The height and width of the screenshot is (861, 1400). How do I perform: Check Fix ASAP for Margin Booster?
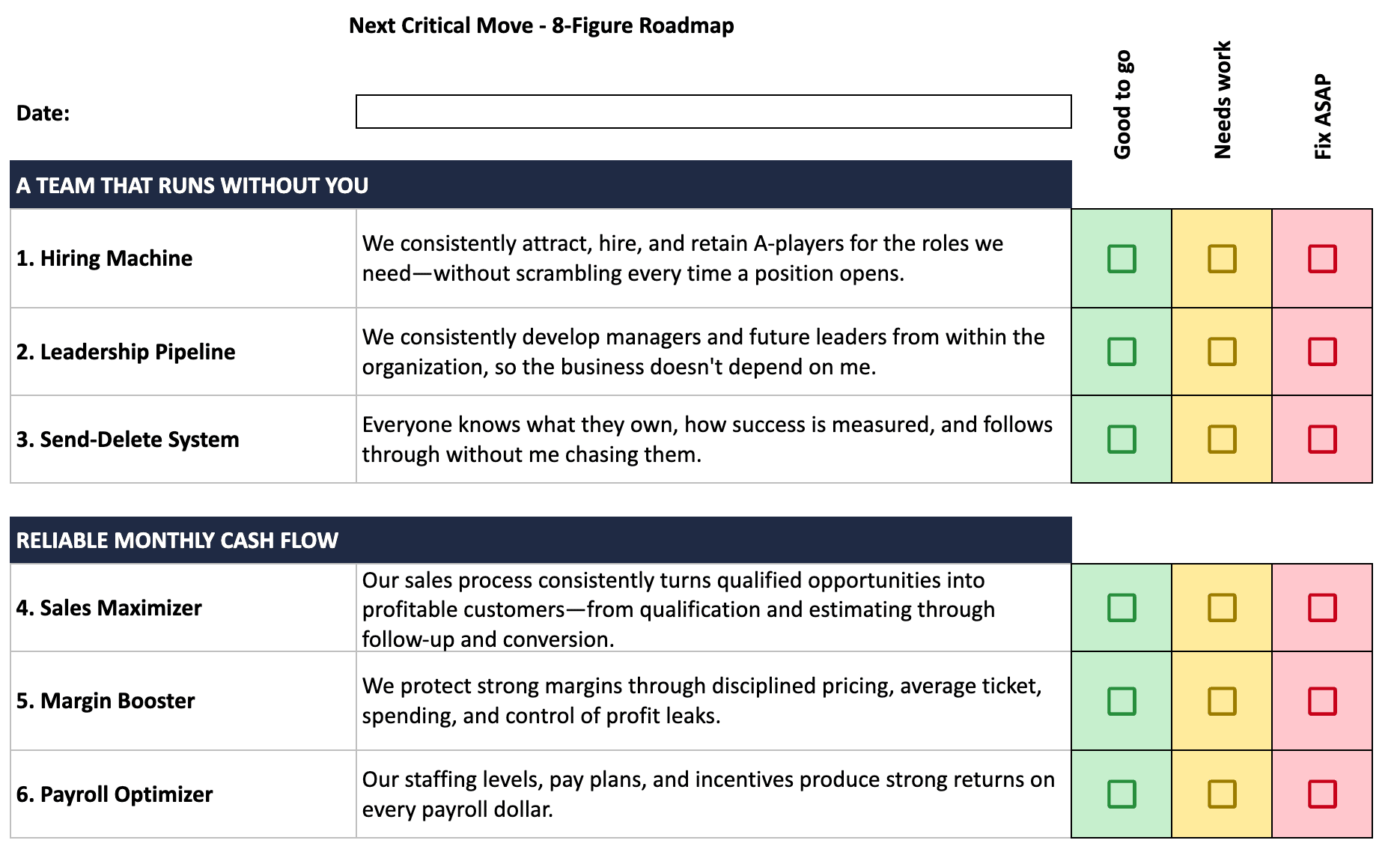coord(1322,701)
